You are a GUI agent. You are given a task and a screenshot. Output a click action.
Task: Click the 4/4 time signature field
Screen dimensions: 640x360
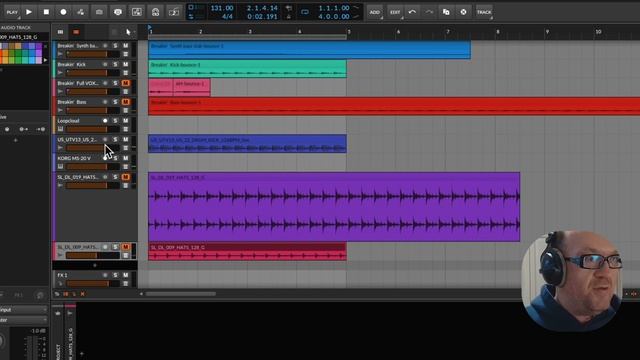pyautogui.click(x=227, y=16)
